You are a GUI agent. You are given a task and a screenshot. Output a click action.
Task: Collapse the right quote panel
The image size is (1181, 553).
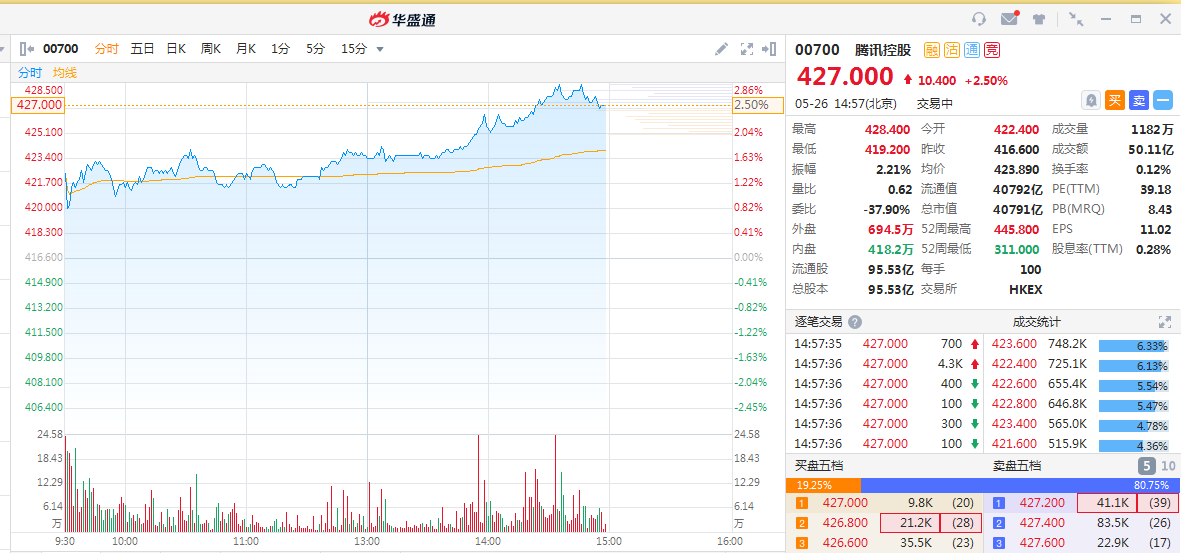769,49
